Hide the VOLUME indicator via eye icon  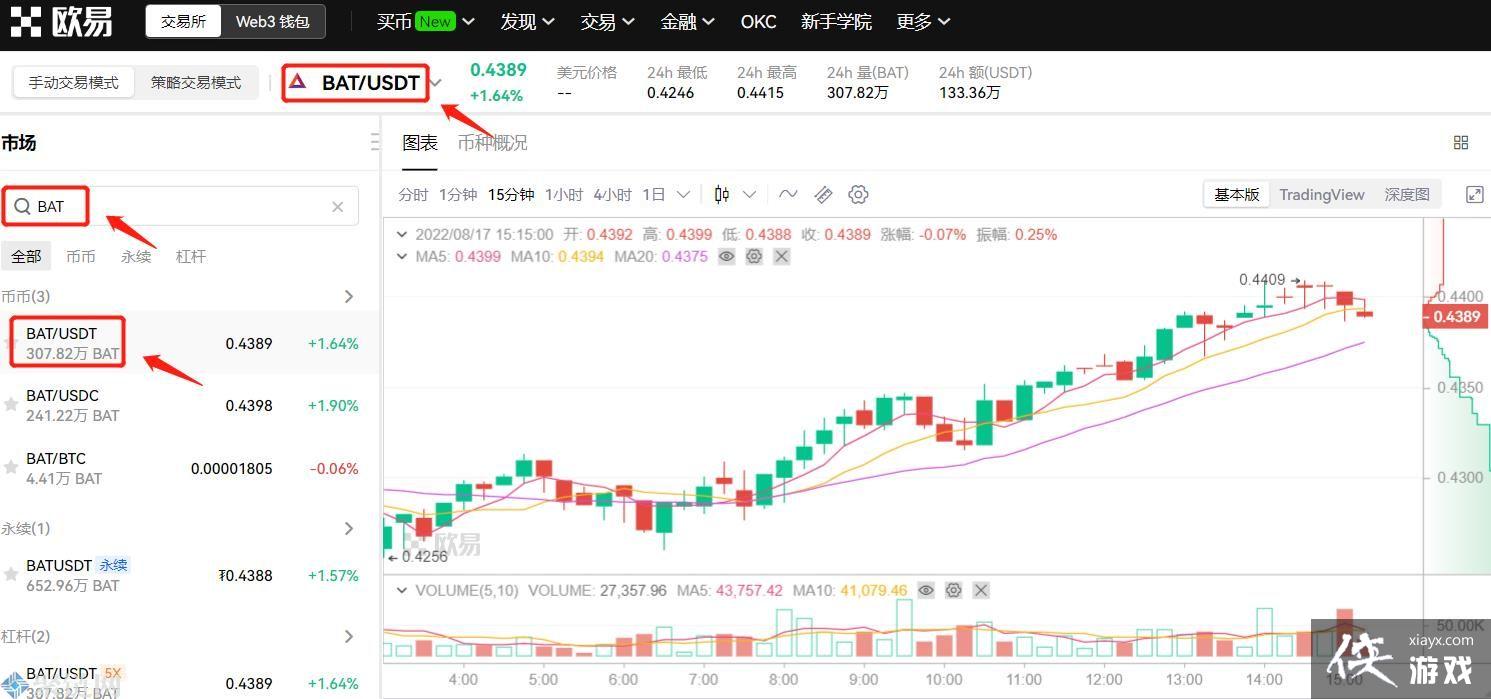[926, 591]
